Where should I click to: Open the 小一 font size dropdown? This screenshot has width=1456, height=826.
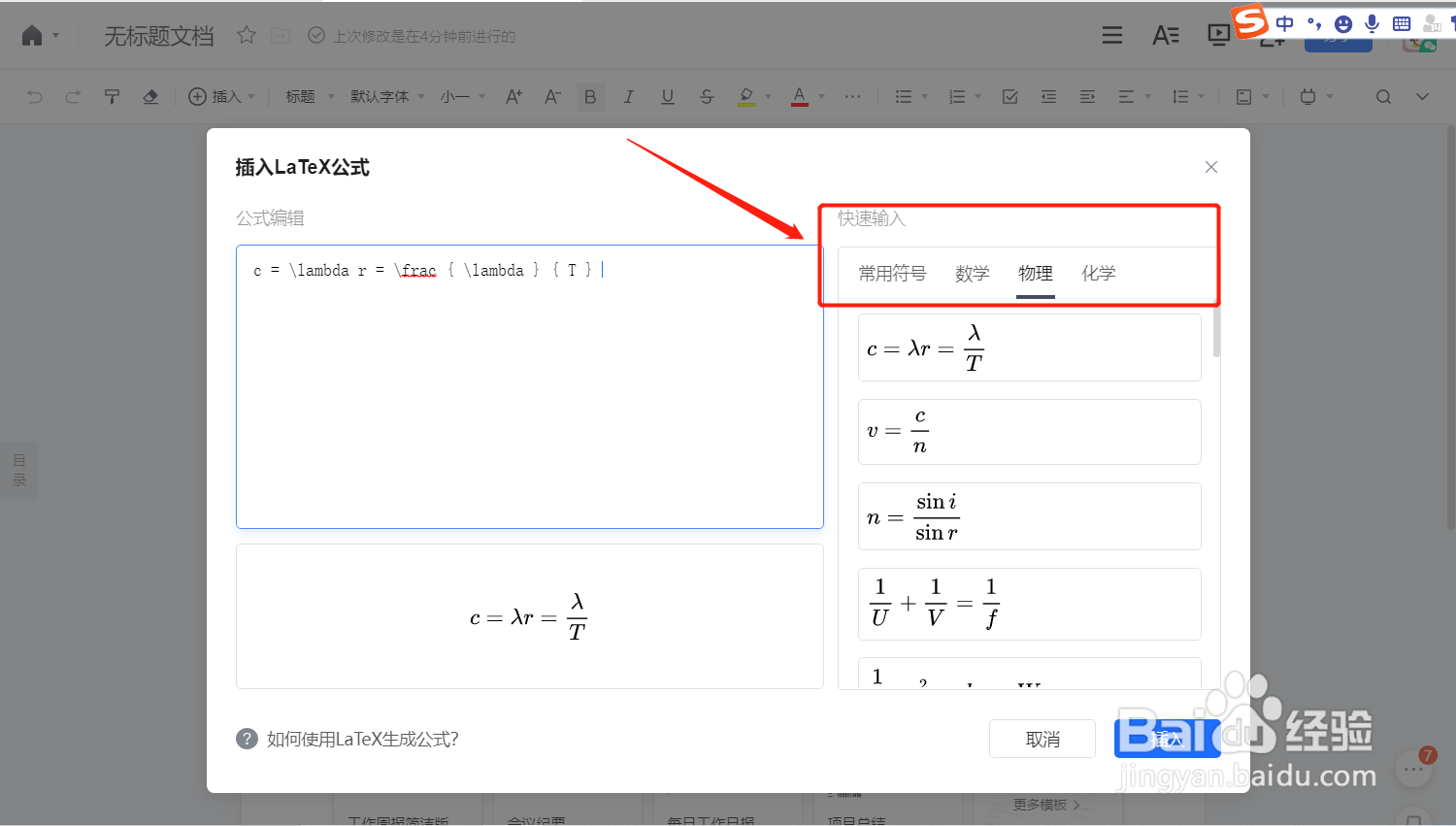coord(463,96)
